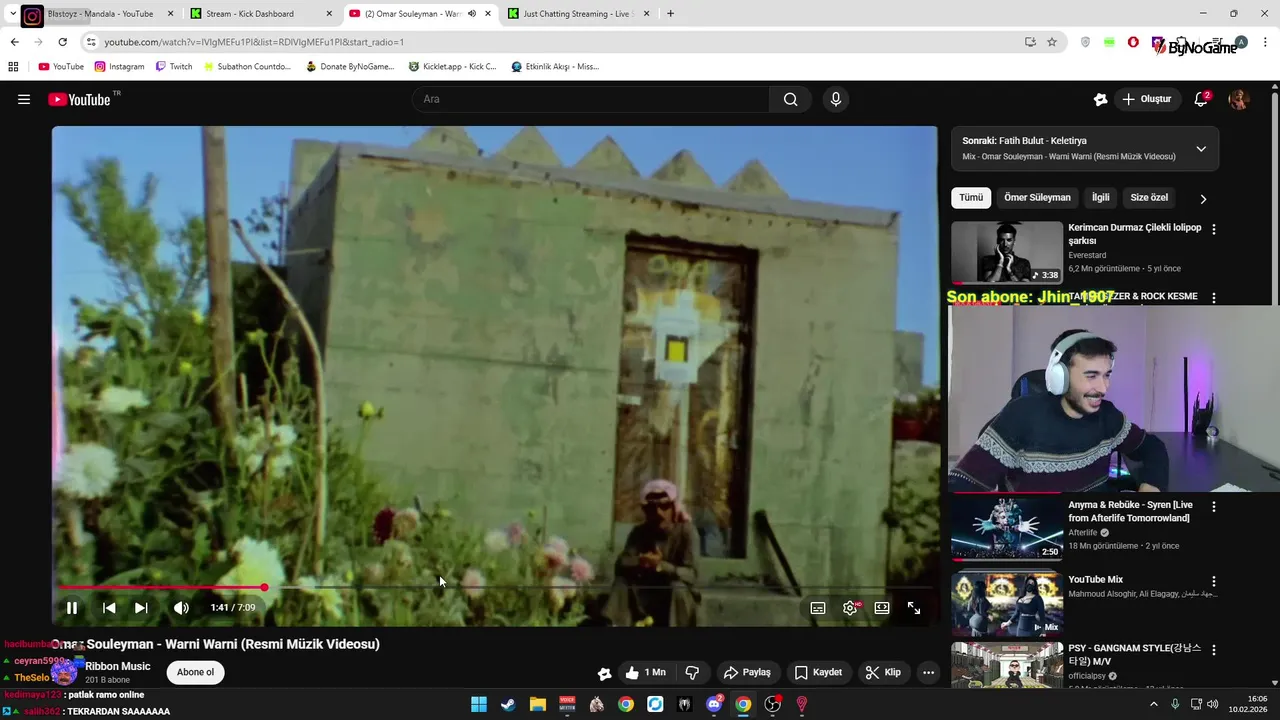The image size is (1280, 720).
Task: Pause the video playback
Action: click(72, 607)
